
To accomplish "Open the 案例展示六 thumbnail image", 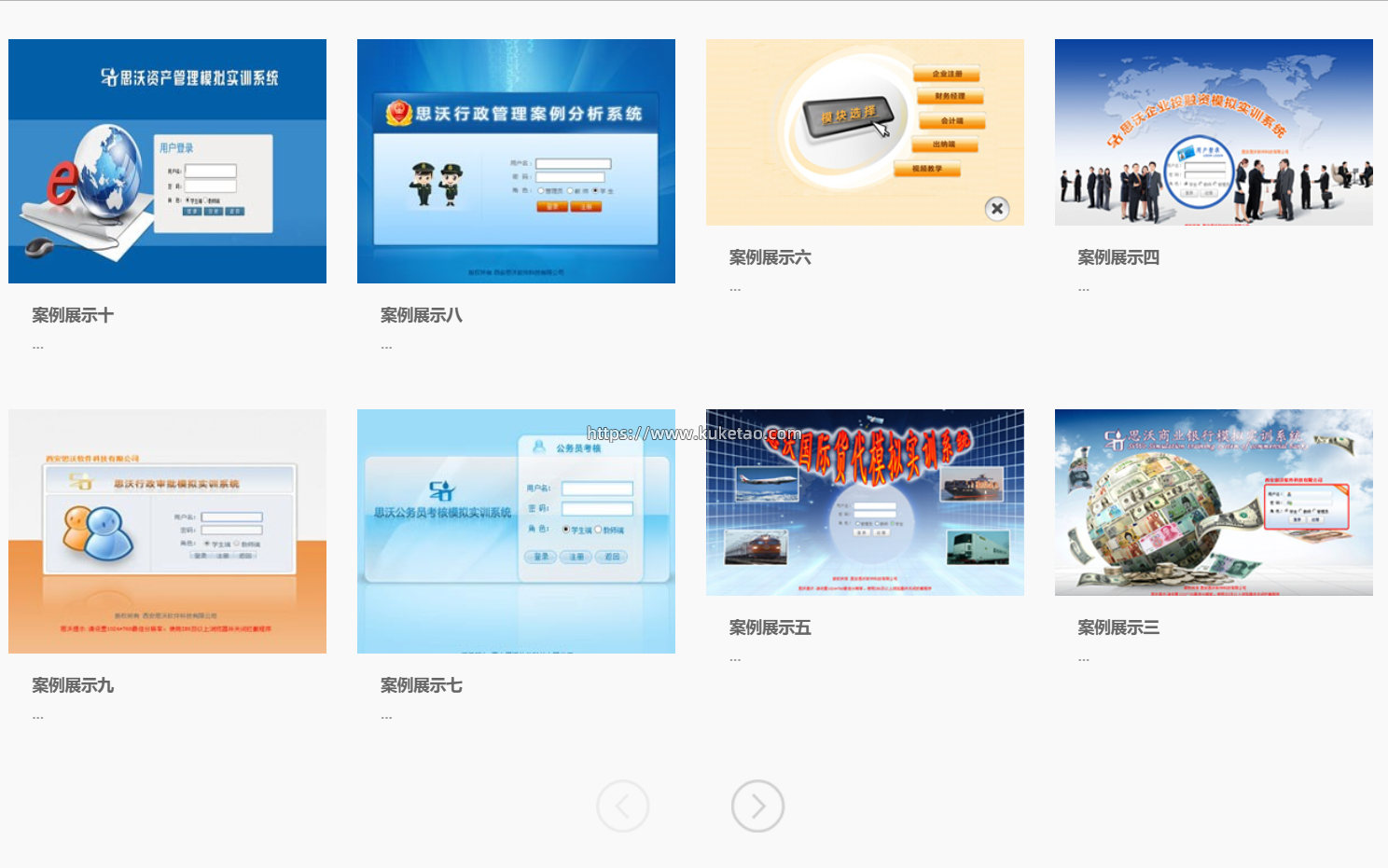I will pos(865,132).
